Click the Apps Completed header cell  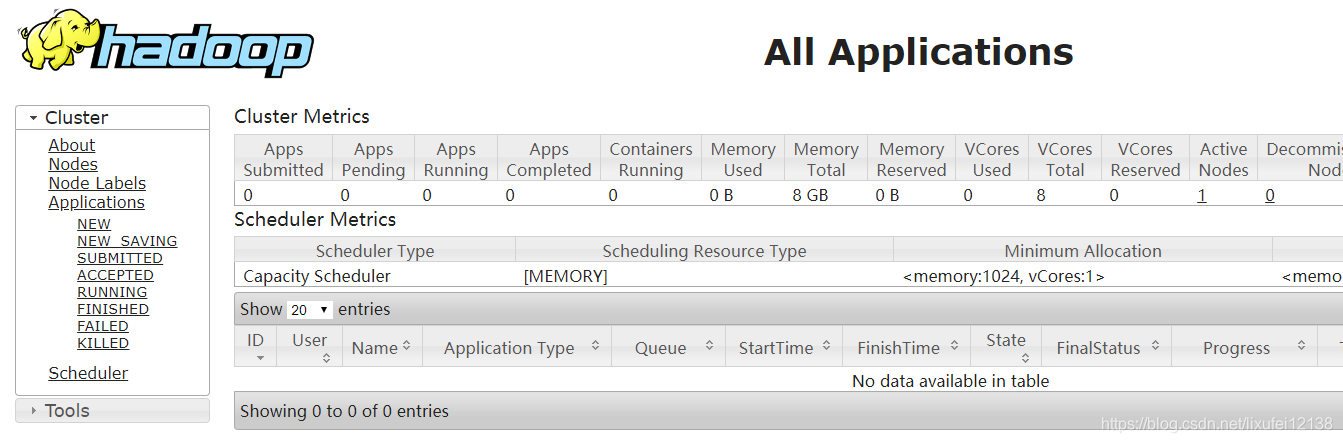(549, 159)
